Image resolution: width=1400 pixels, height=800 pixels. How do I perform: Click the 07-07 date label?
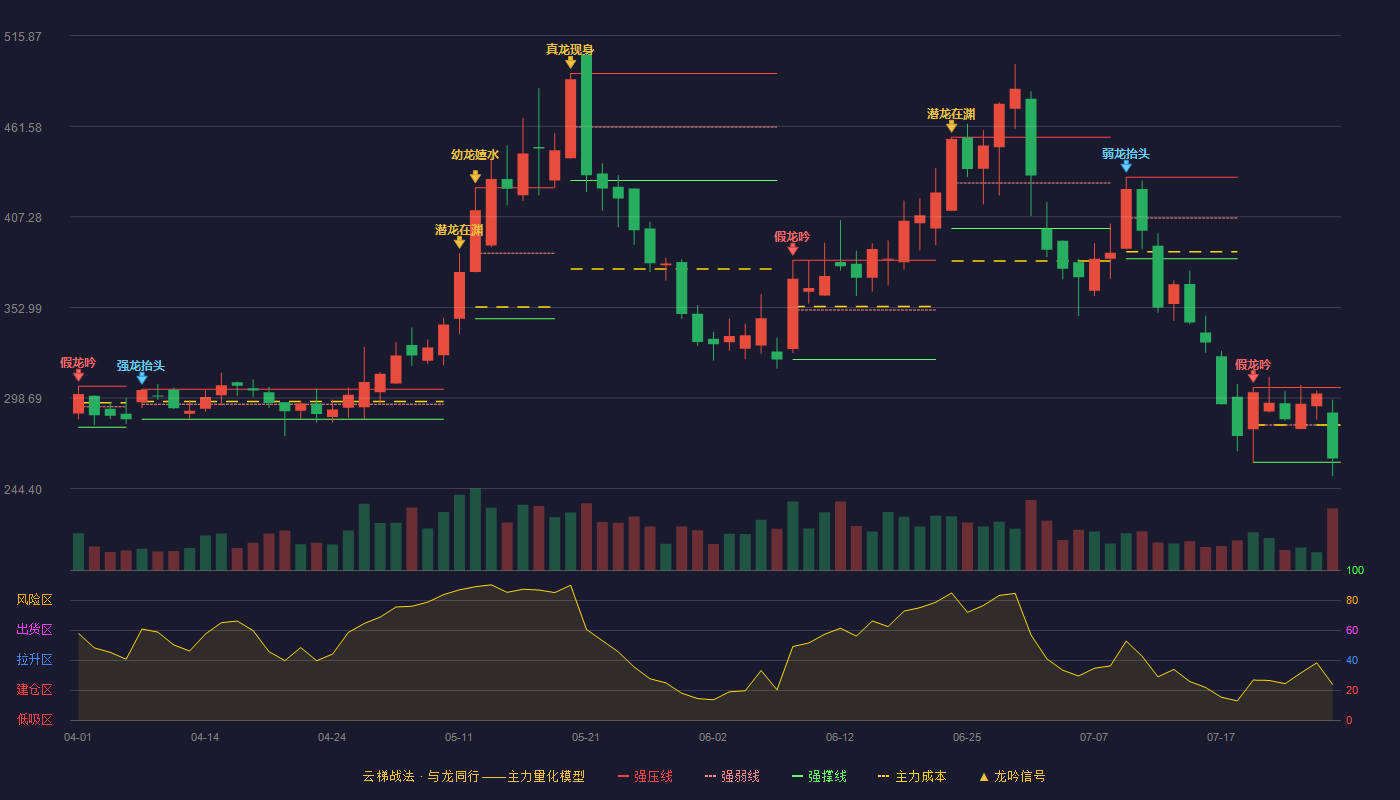pos(1094,737)
